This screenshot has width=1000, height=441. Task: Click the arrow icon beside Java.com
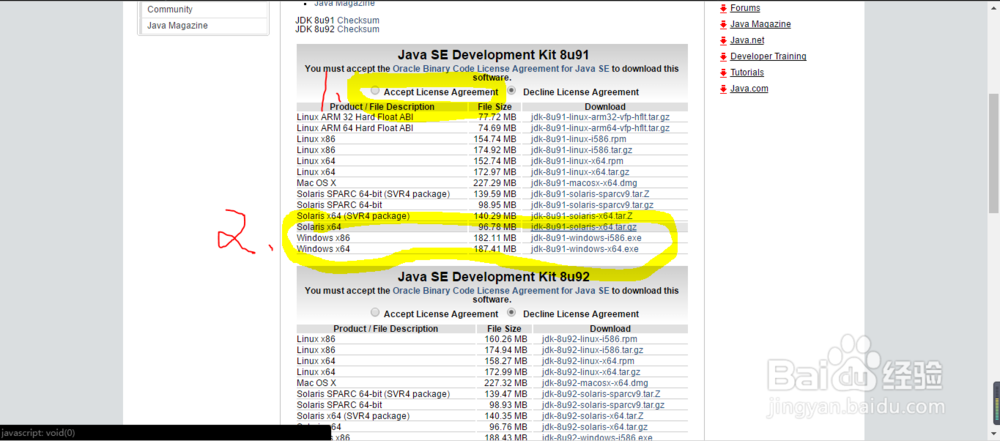pos(723,89)
